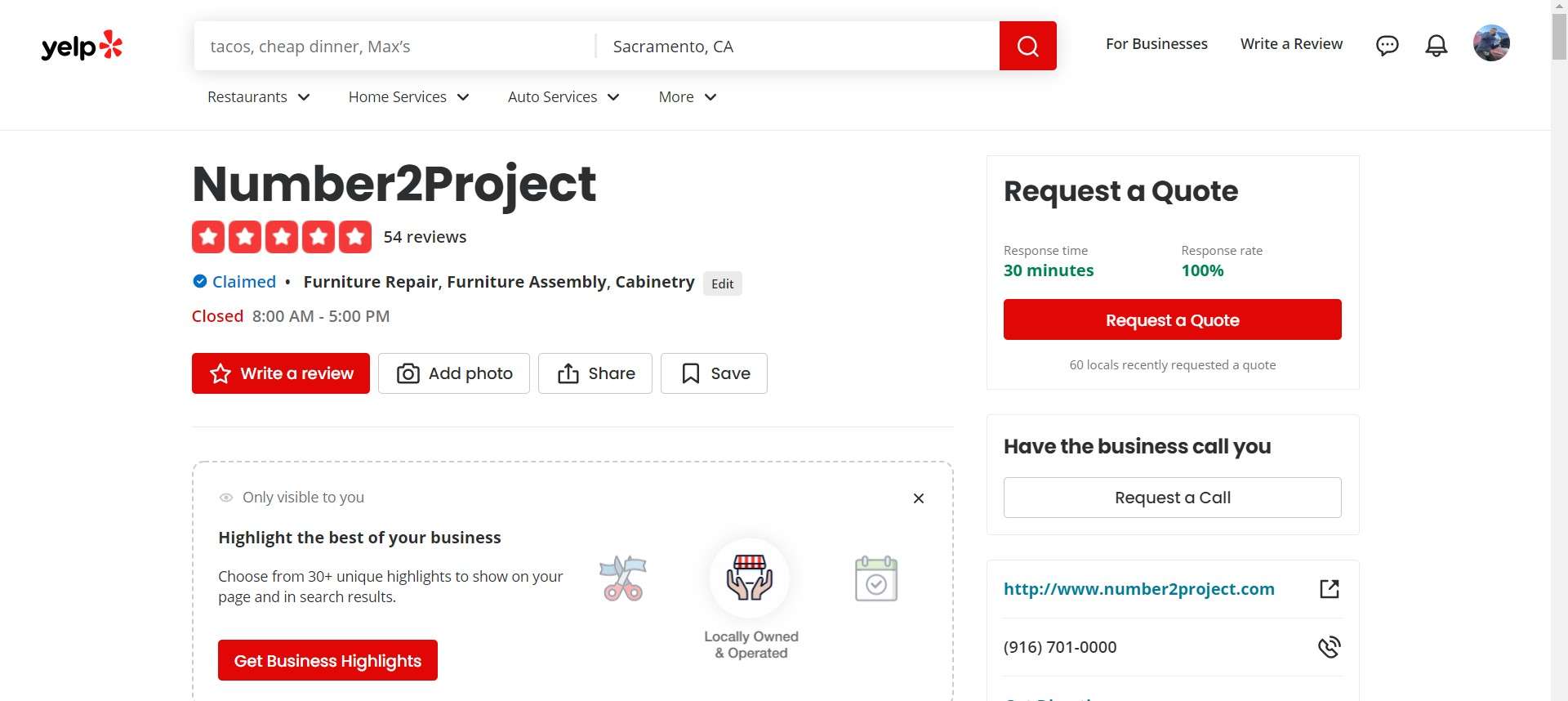1568x701 pixels.
Task: Click the page vertical scrollbar thumb
Action: [x=1559, y=35]
